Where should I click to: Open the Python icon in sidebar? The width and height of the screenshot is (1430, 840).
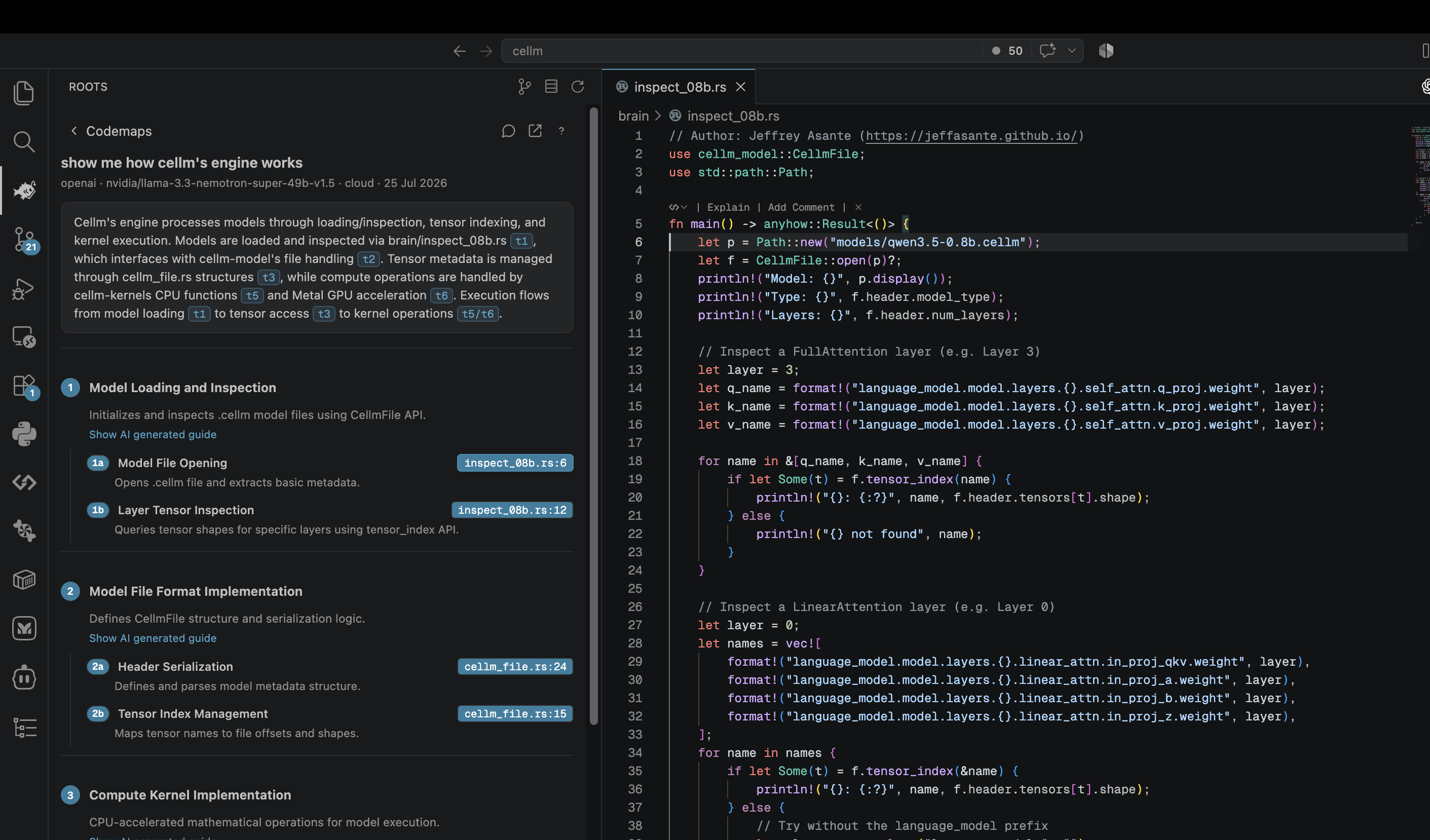tap(24, 434)
